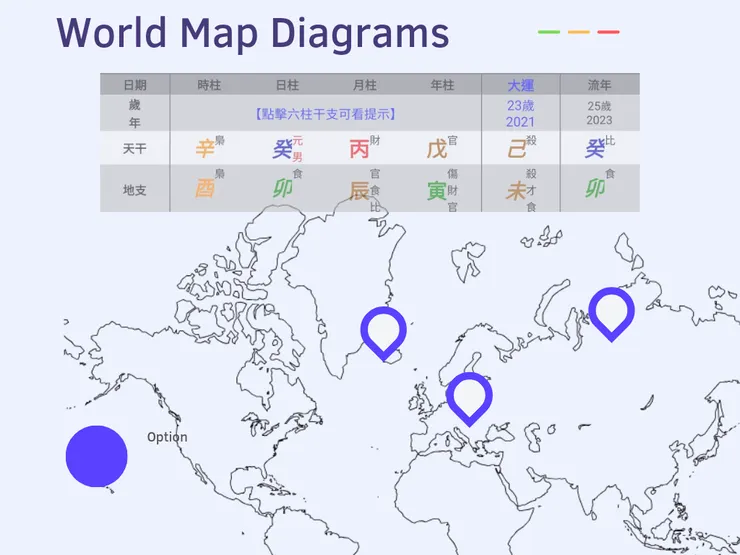Screen dimensions: 740x555
Task: Select the Option legend label
Action: click(167, 437)
